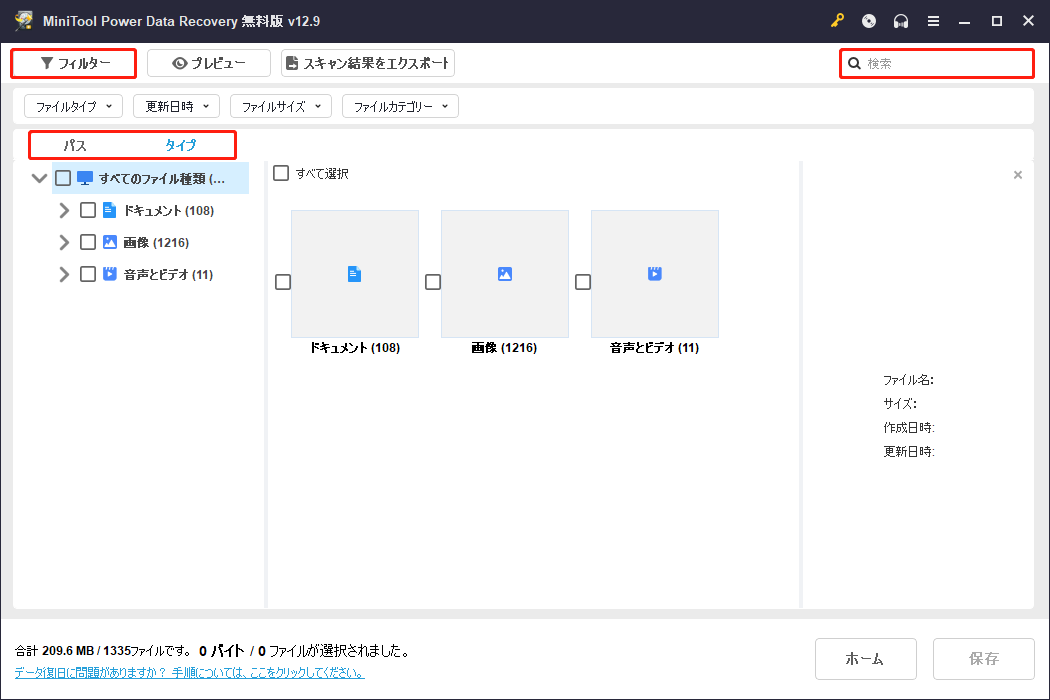Open the ファイルタイプ dropdown
Viewport: 1050px width, 700px height.
pos(74,106)
